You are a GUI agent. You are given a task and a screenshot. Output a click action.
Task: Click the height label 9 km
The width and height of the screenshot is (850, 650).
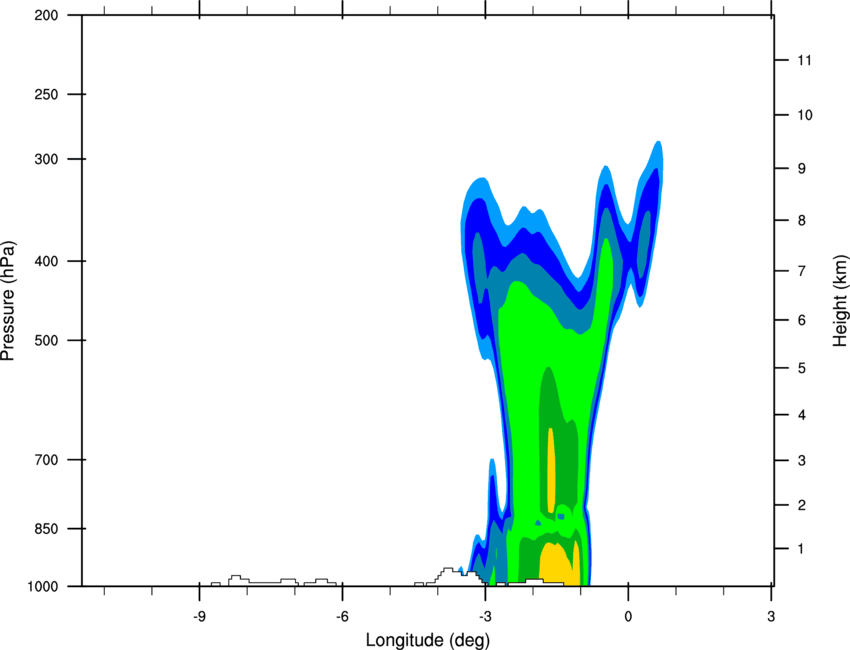[x=802, y=169]
